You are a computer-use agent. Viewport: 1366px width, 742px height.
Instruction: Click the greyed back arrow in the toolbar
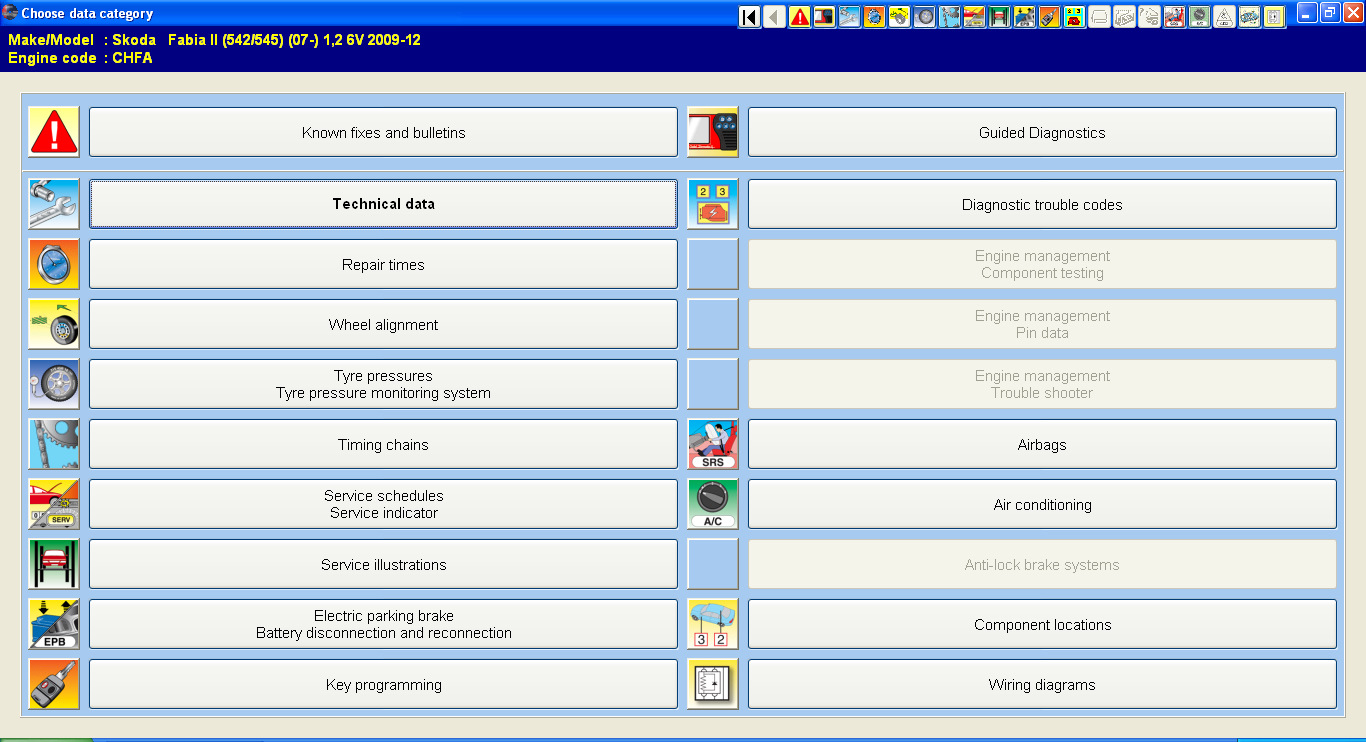pos(774,17)
